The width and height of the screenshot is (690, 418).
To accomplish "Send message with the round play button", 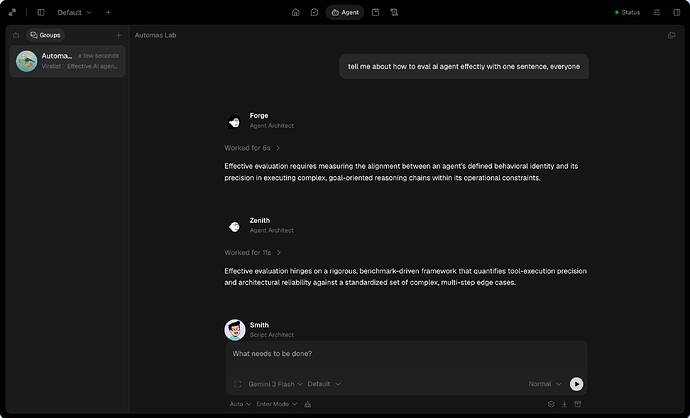I will 576,384.
